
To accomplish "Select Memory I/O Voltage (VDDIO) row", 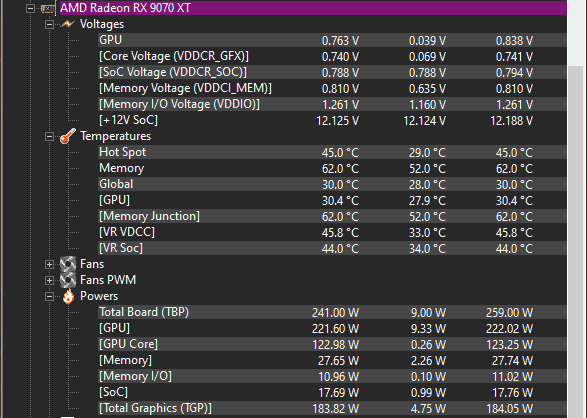I will point(332,104).
